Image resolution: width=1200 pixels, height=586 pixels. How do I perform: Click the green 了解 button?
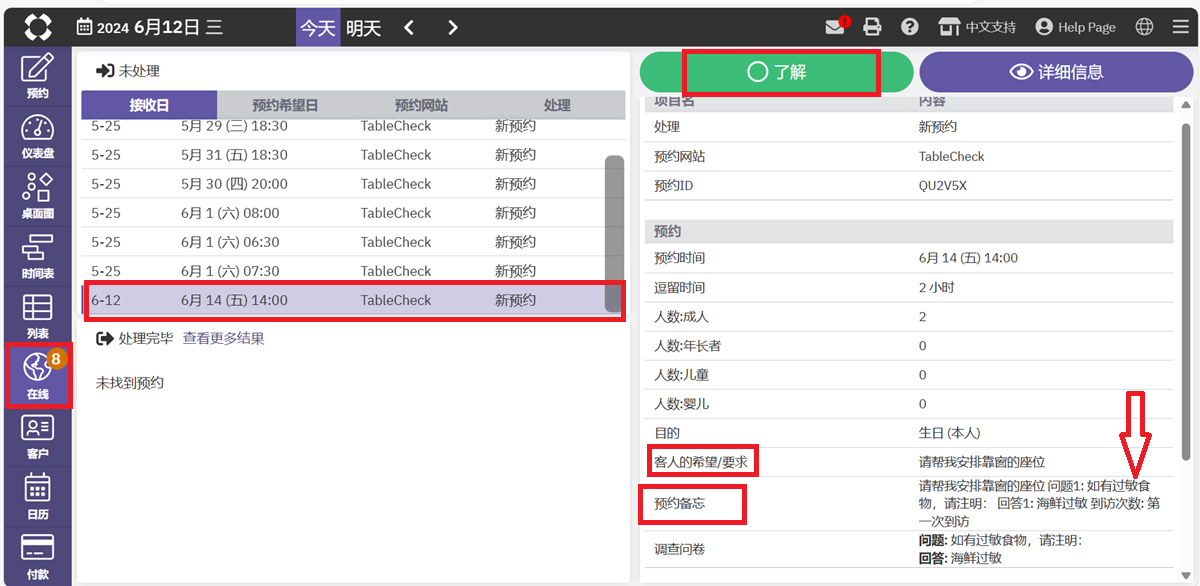coord(777,72)
